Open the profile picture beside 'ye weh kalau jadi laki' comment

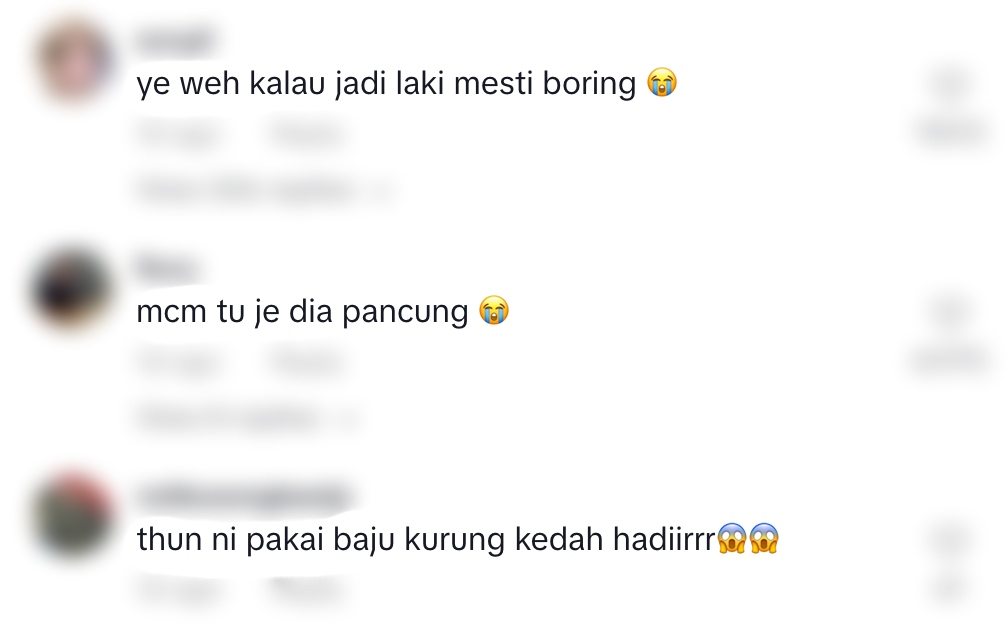74,61
